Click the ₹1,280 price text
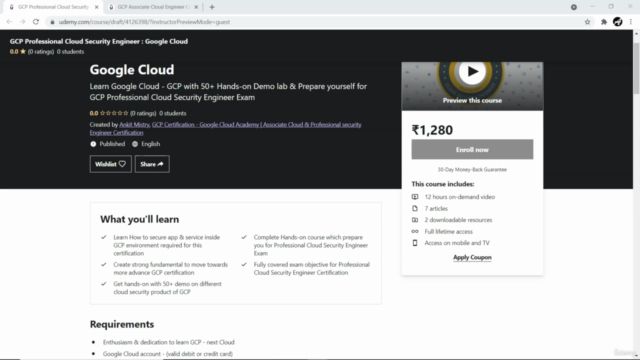Screen dimensions: 640x360 click(432, 130)
